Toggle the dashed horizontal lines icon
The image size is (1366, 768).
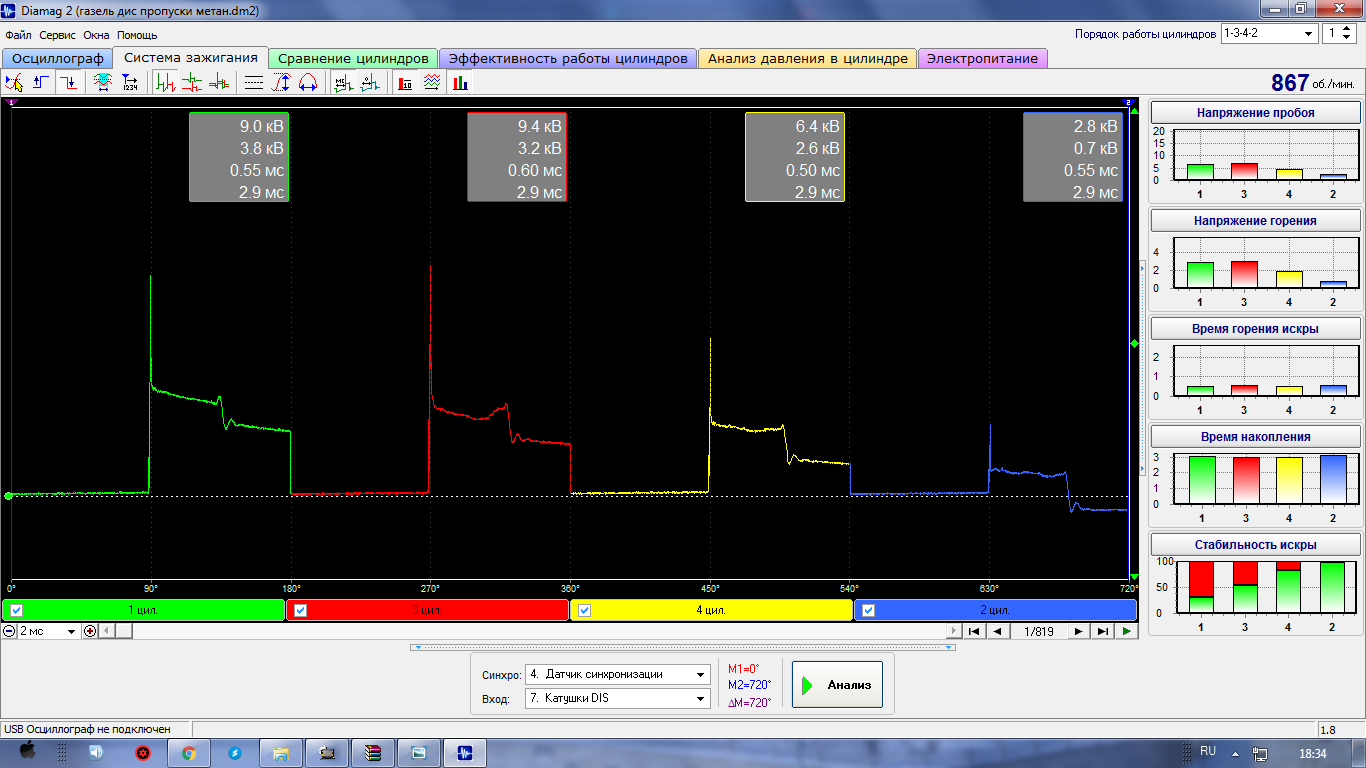254,83
